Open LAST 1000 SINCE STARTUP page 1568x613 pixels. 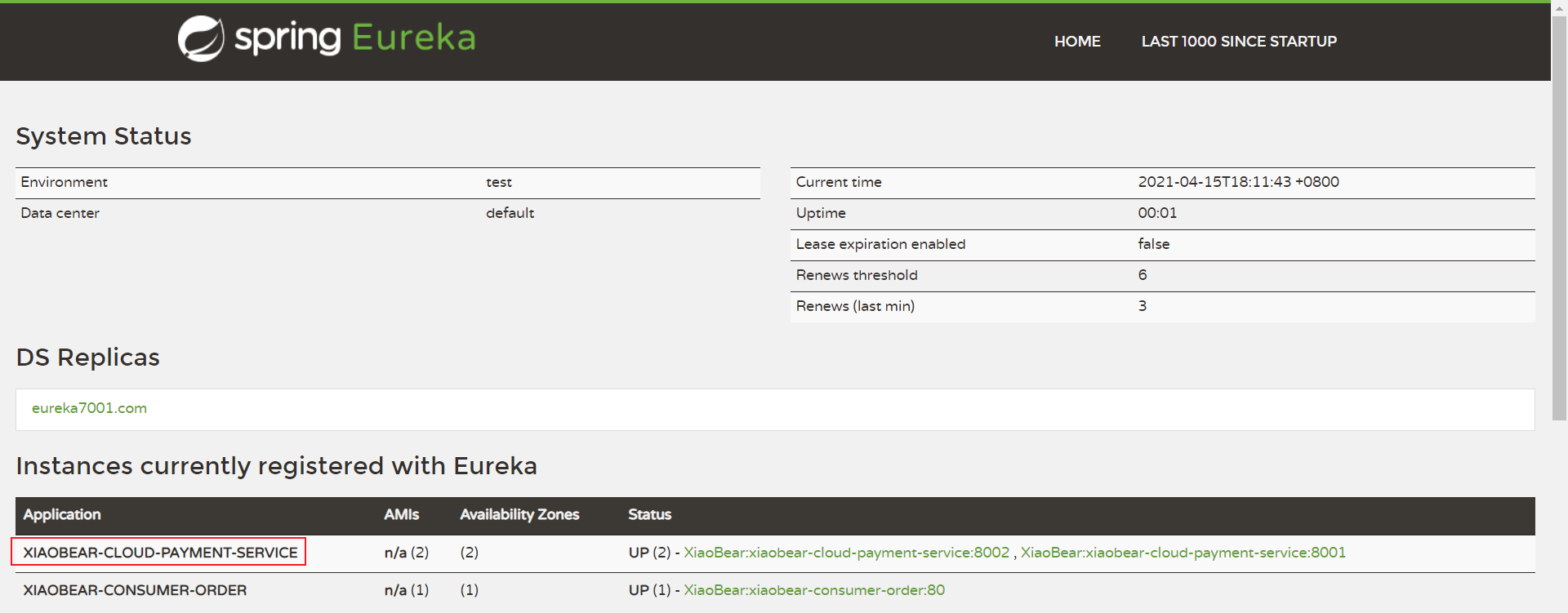tap(1239, 42)
